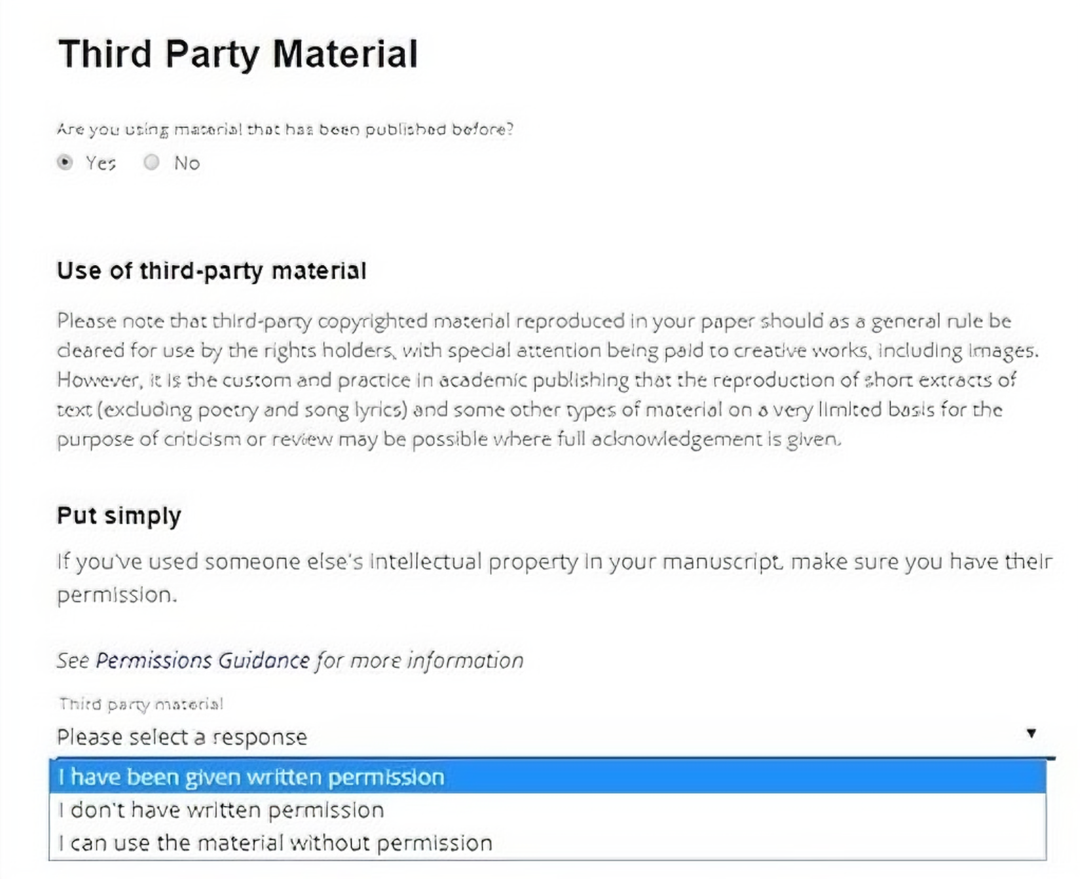Click the 'Third Party Material' page heading
The width and height of the screenshot is (1080, 879).
[238, 54]
